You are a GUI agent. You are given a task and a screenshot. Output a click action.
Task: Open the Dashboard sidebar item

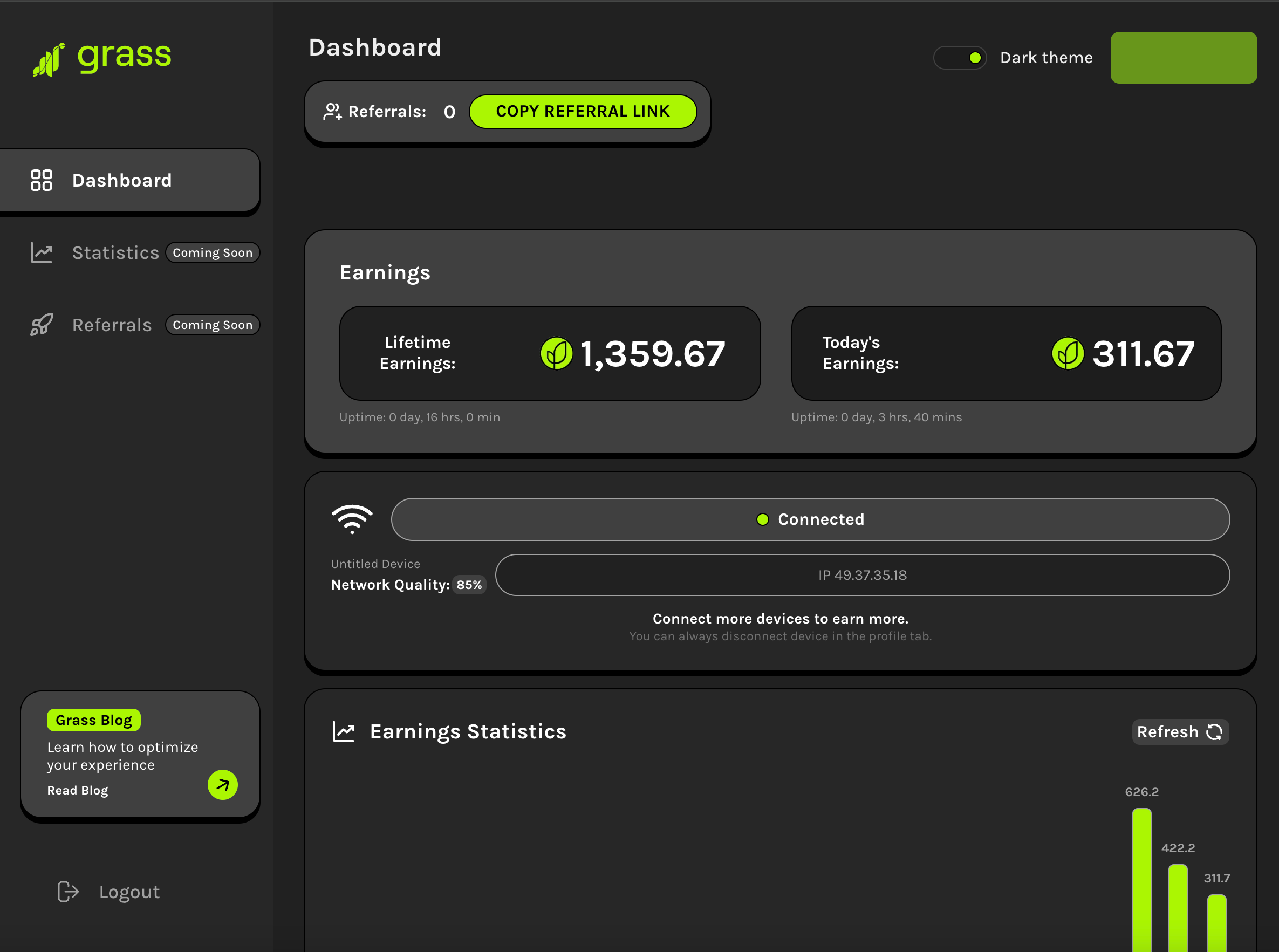pyautogui.click(x=130, y=180)
